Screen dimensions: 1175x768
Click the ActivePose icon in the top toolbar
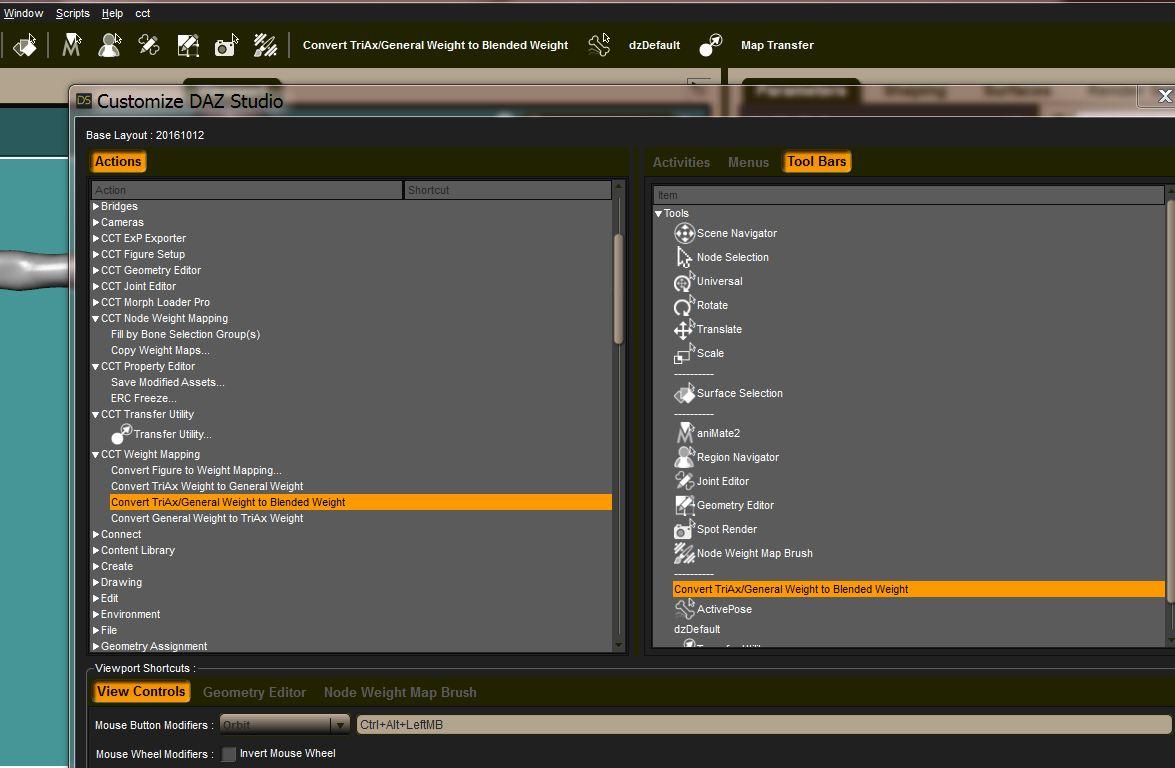tap(599, 45)
